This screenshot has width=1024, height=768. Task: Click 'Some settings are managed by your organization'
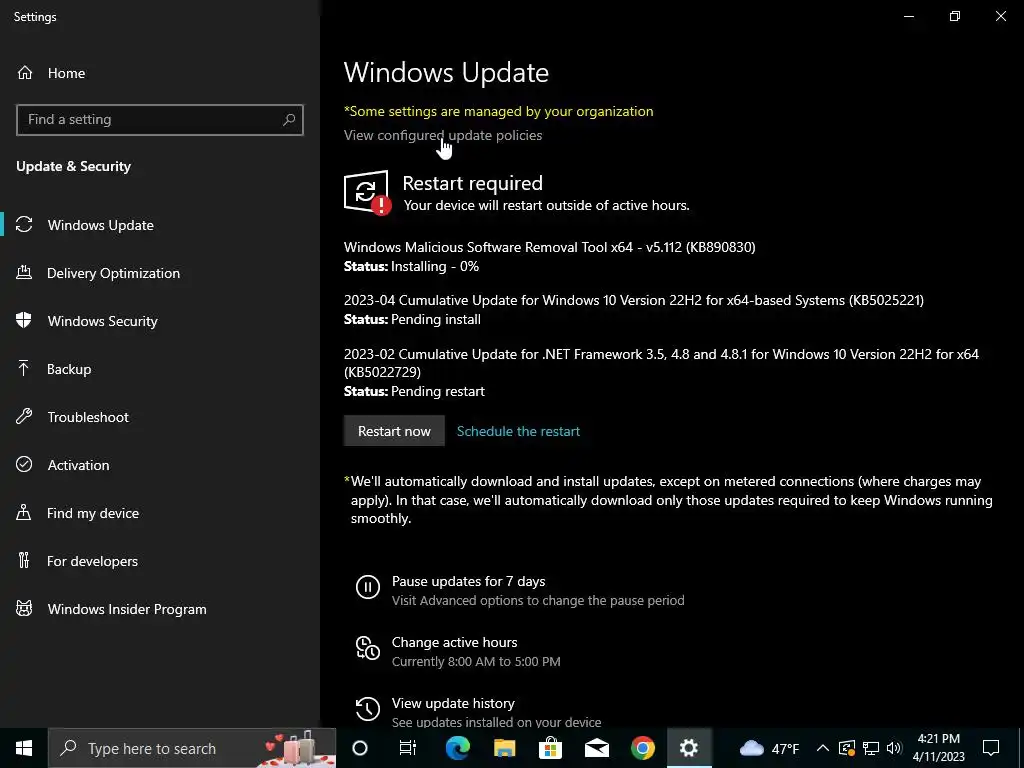498,111
